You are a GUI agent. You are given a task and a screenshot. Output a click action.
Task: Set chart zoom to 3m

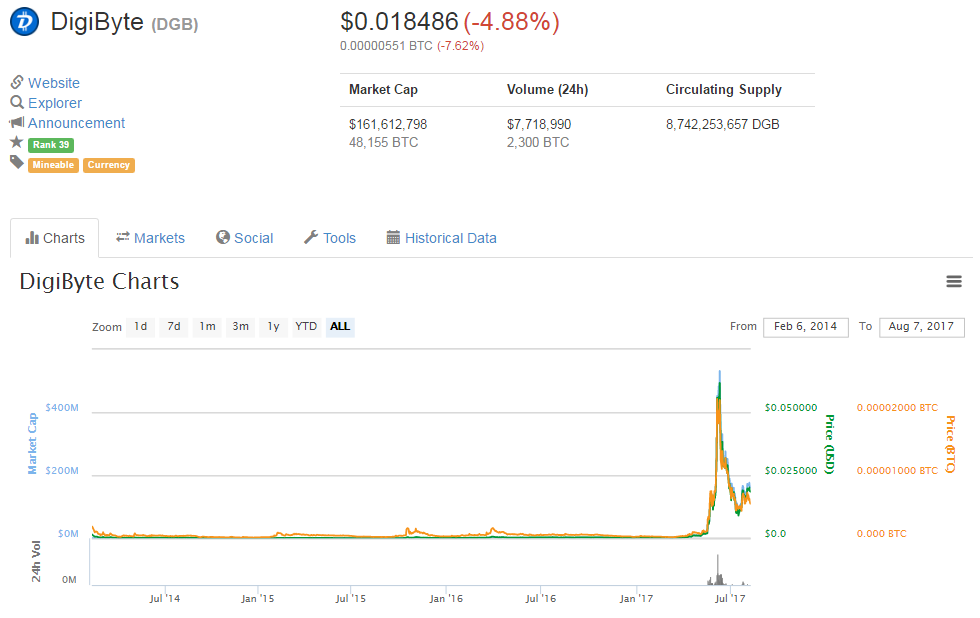[241, 326]
